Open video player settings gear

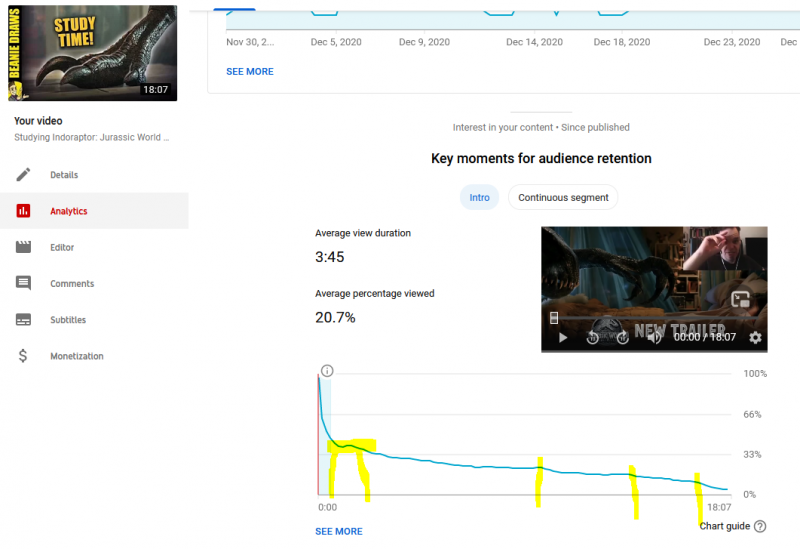(755, 338)
